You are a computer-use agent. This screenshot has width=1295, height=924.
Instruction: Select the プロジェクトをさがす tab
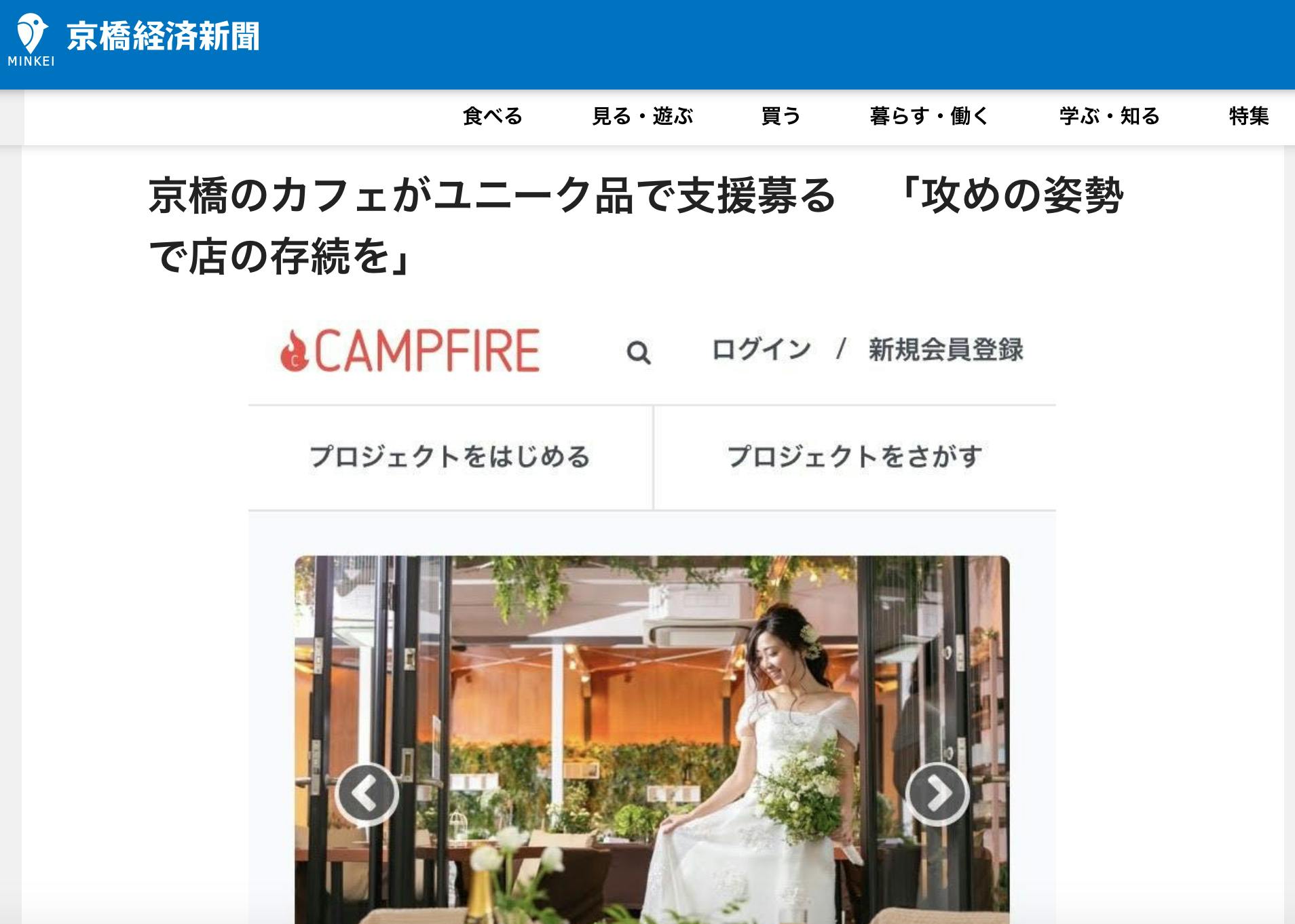(x=855, y=457)
